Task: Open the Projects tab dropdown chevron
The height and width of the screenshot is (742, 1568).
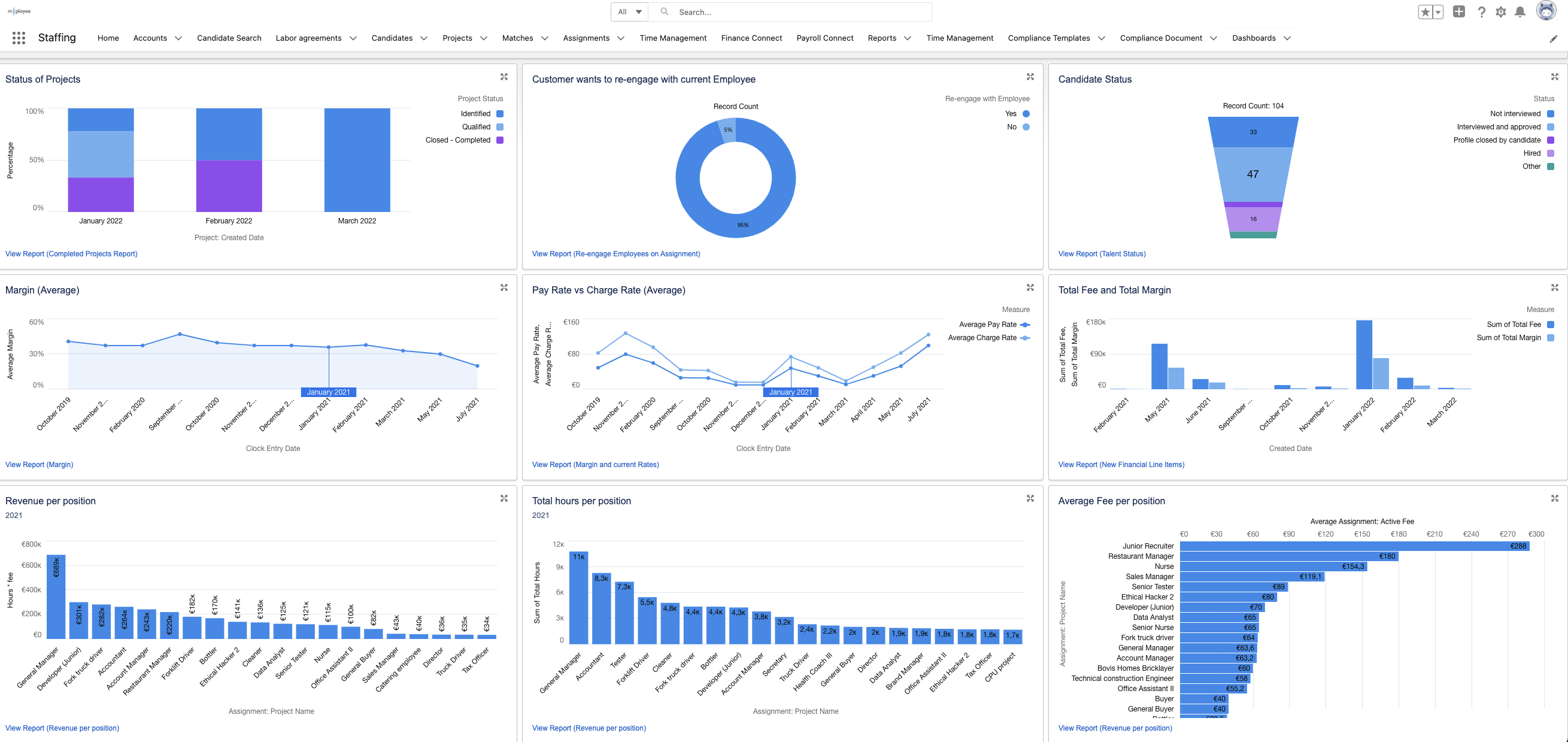Action: (x=483, y=38)
